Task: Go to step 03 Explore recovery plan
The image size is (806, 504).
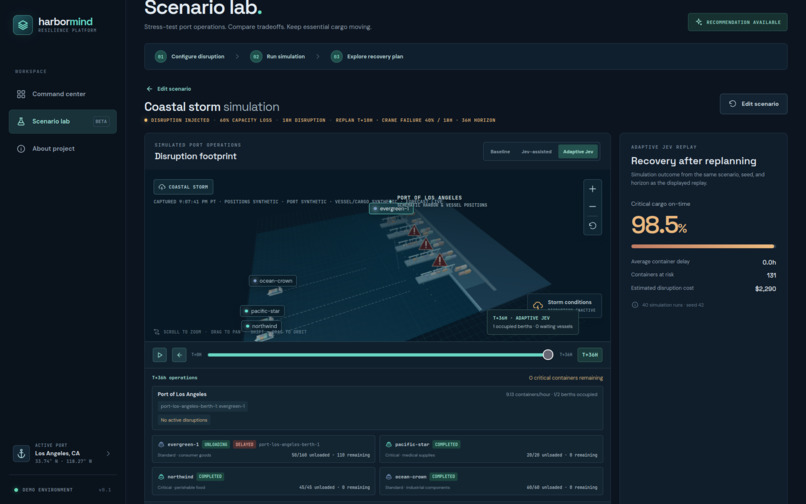Action: pos(367,57)
